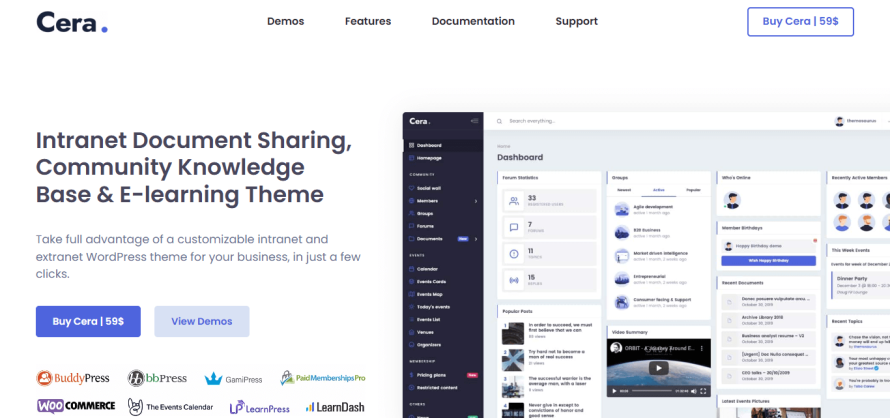Open the Consumer facing & Support group
This screenshot has width=890, height=418.
pyautogui.click(x=662, y=299)
